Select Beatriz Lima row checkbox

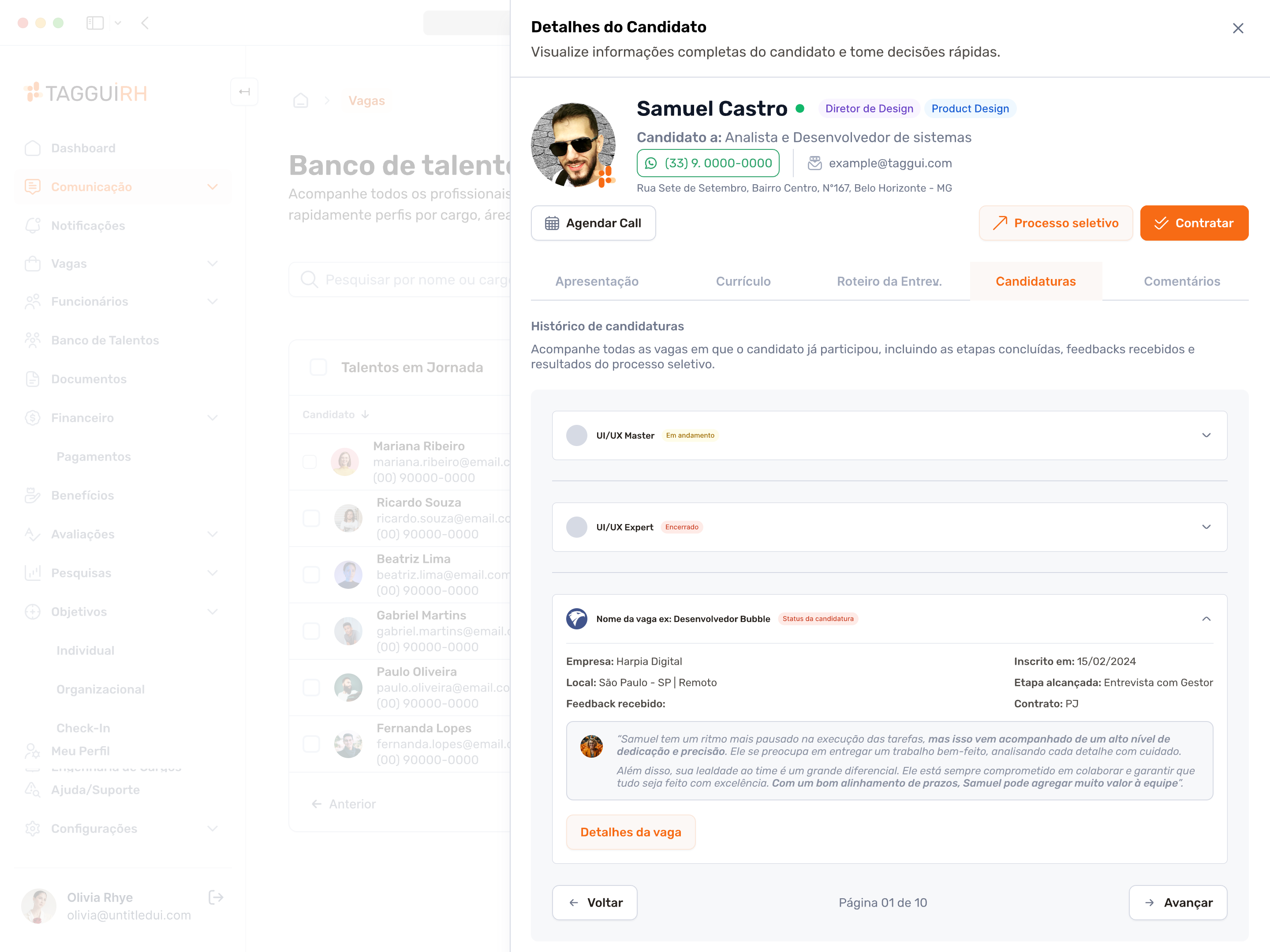point(311,574)
